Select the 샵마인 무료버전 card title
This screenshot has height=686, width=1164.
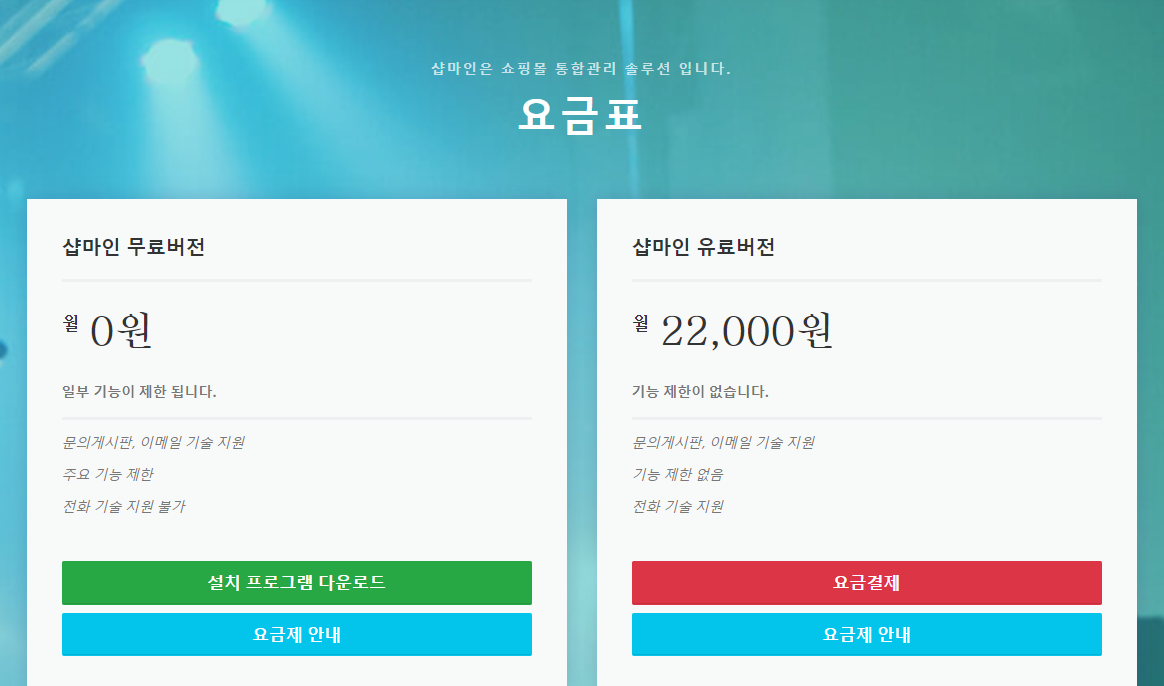pos(133,247)
